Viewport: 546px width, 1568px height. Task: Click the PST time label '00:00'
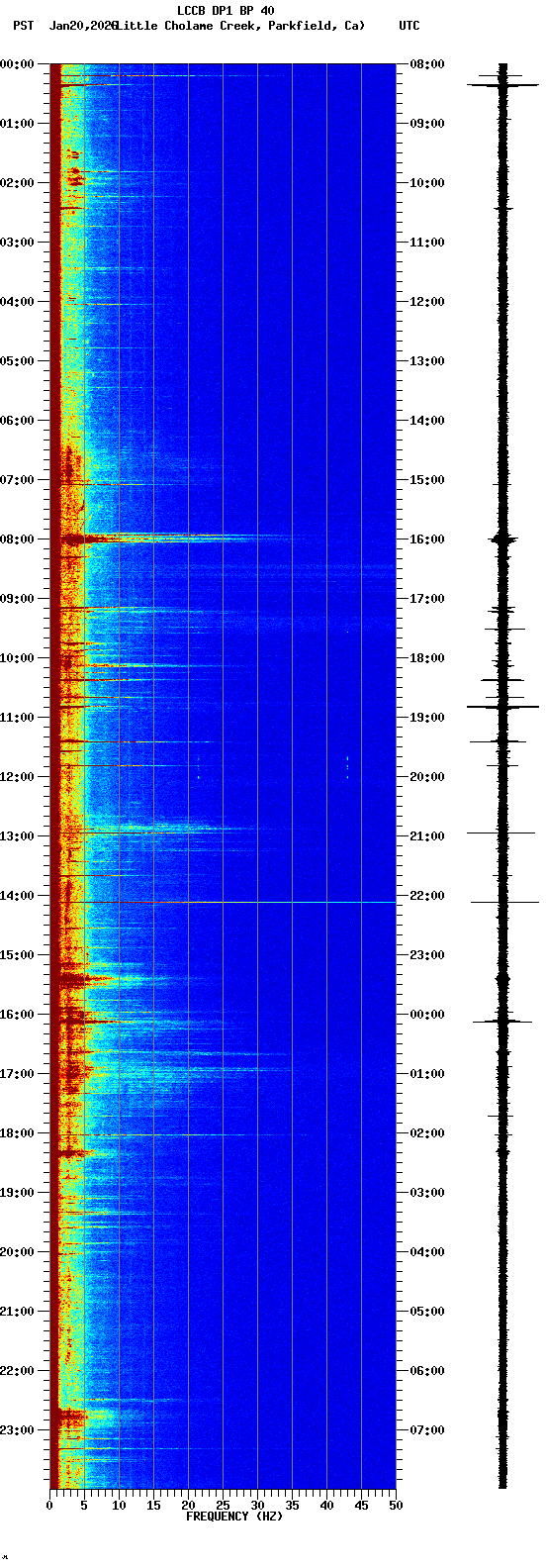click(17, 64)
